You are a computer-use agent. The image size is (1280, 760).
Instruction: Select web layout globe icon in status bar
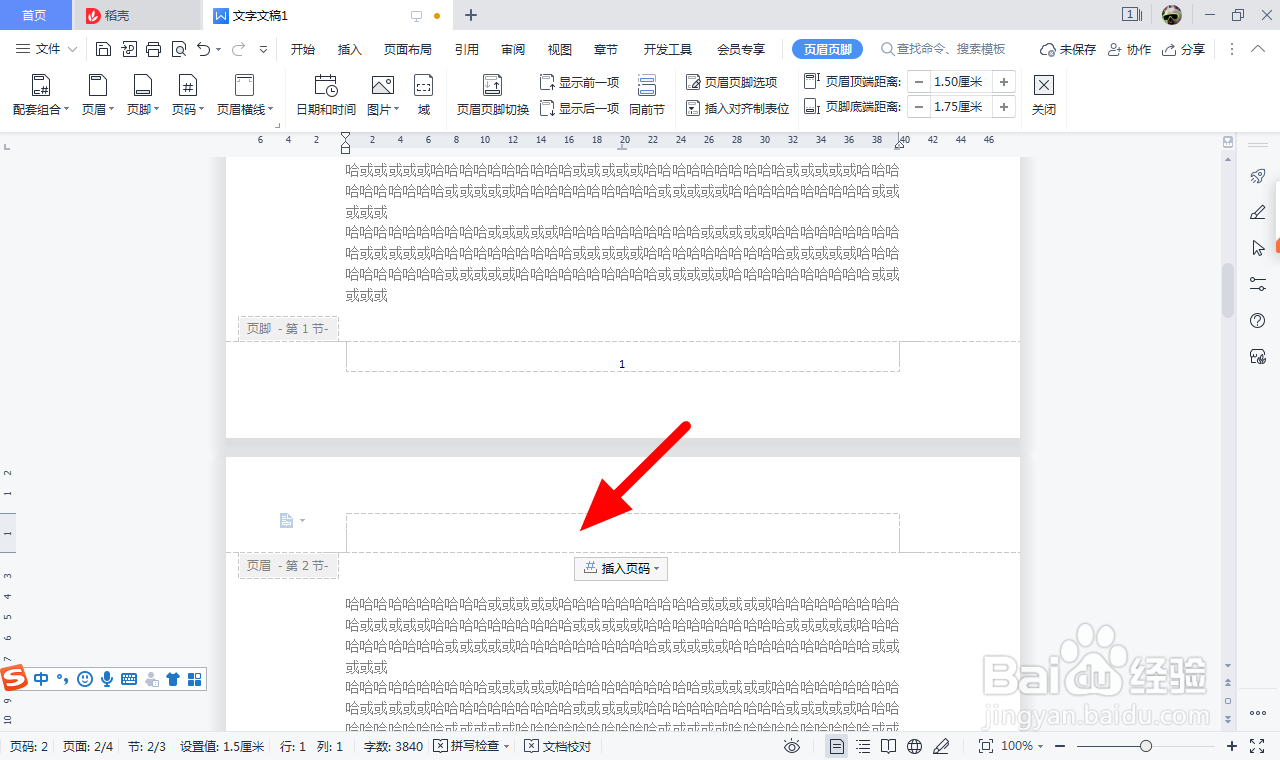tap(914, 746)
